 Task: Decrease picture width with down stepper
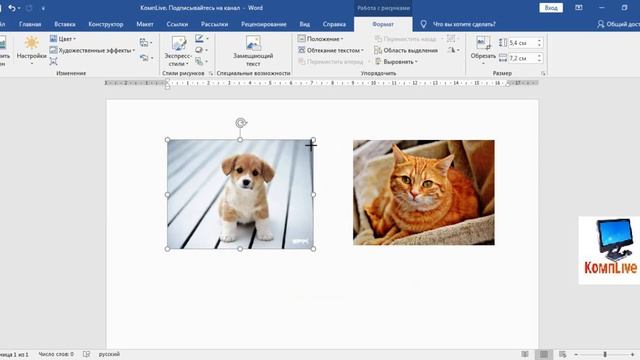tap(540, 60)
